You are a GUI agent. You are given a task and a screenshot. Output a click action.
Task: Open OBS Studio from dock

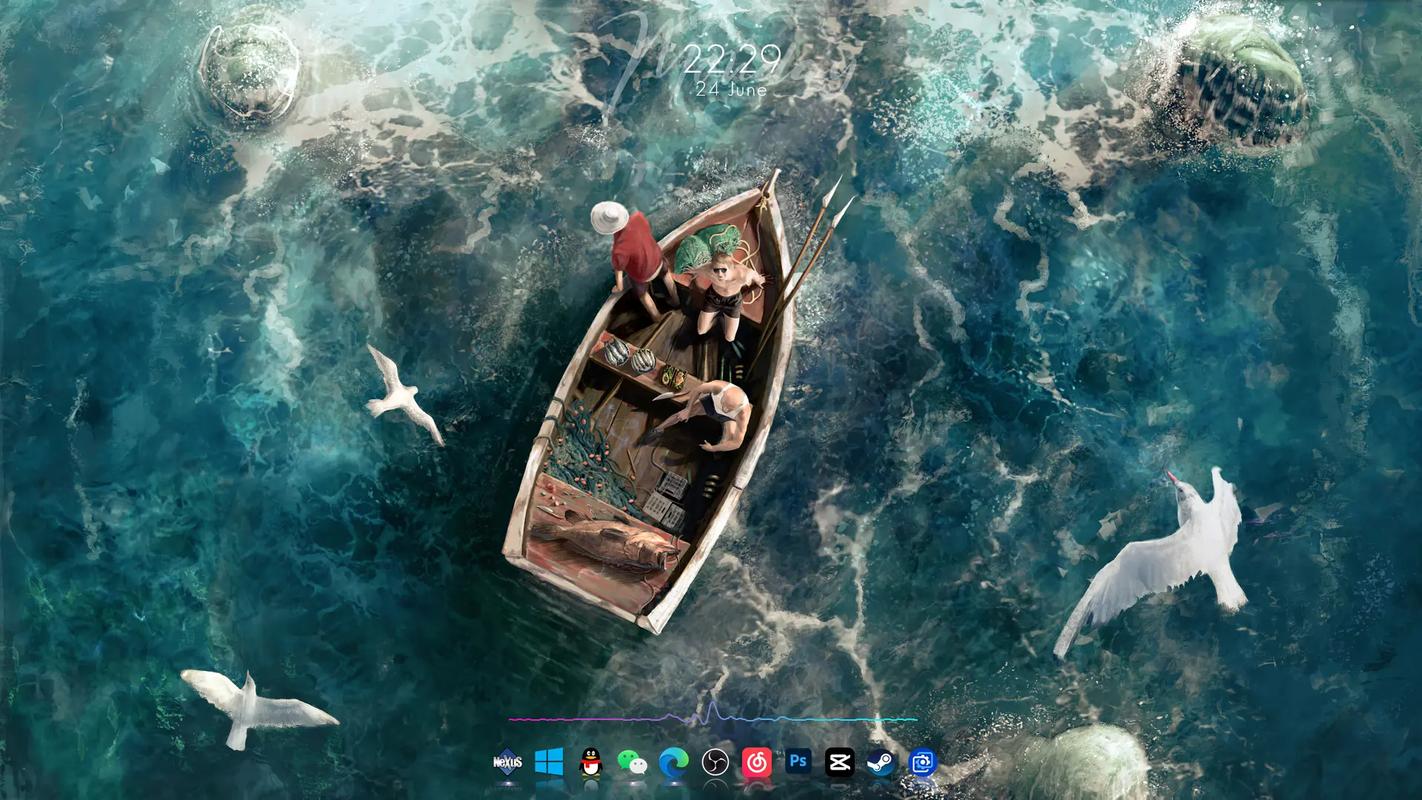(x=715, y=763)
